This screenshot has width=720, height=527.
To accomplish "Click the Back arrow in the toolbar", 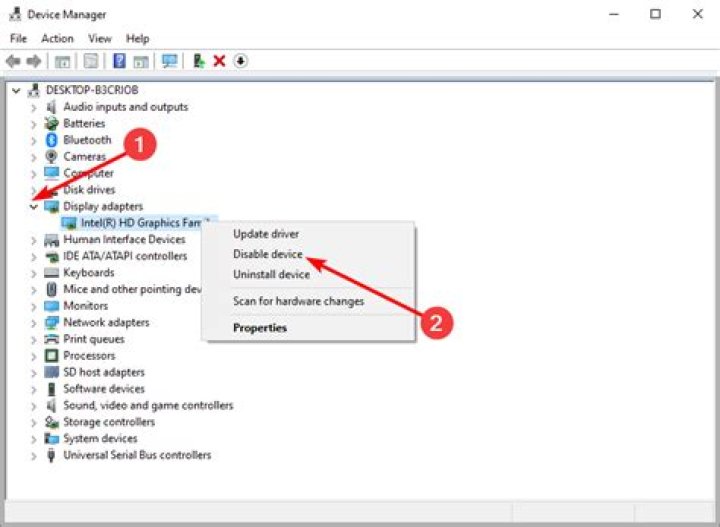I will point(13,61).
